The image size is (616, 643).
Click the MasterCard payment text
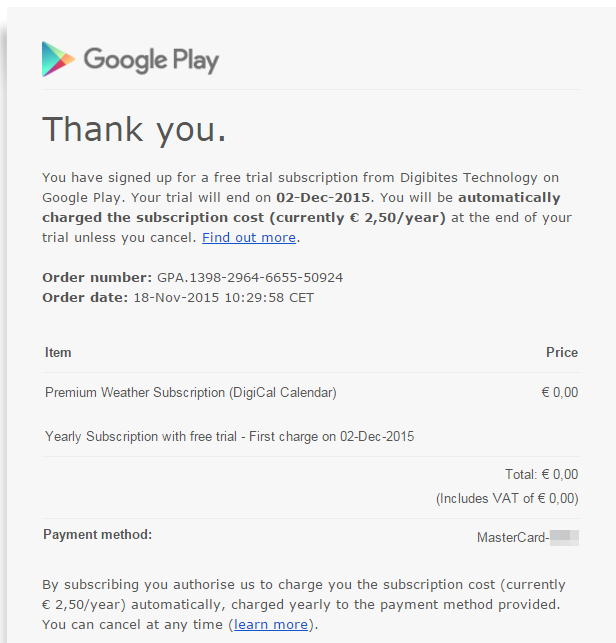(512, 537)
